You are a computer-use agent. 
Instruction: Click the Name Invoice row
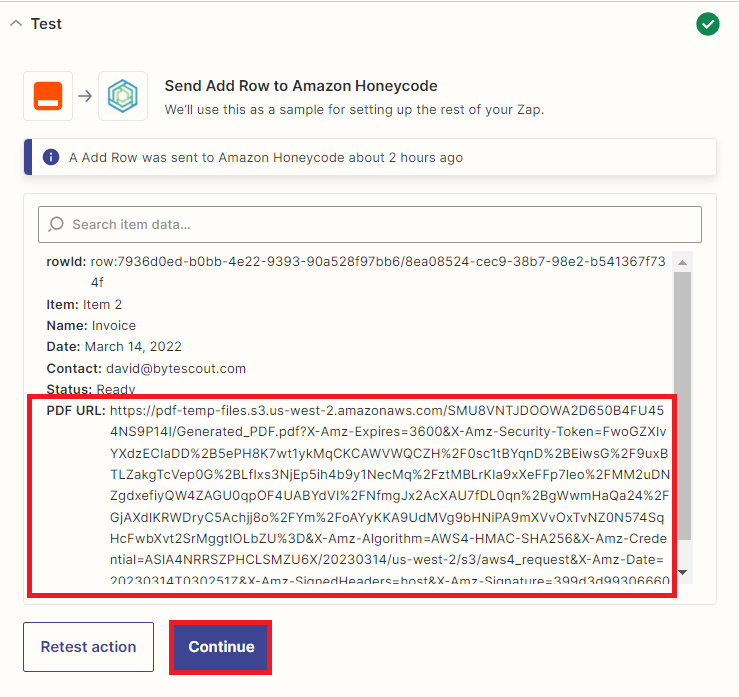pos(91,326)
